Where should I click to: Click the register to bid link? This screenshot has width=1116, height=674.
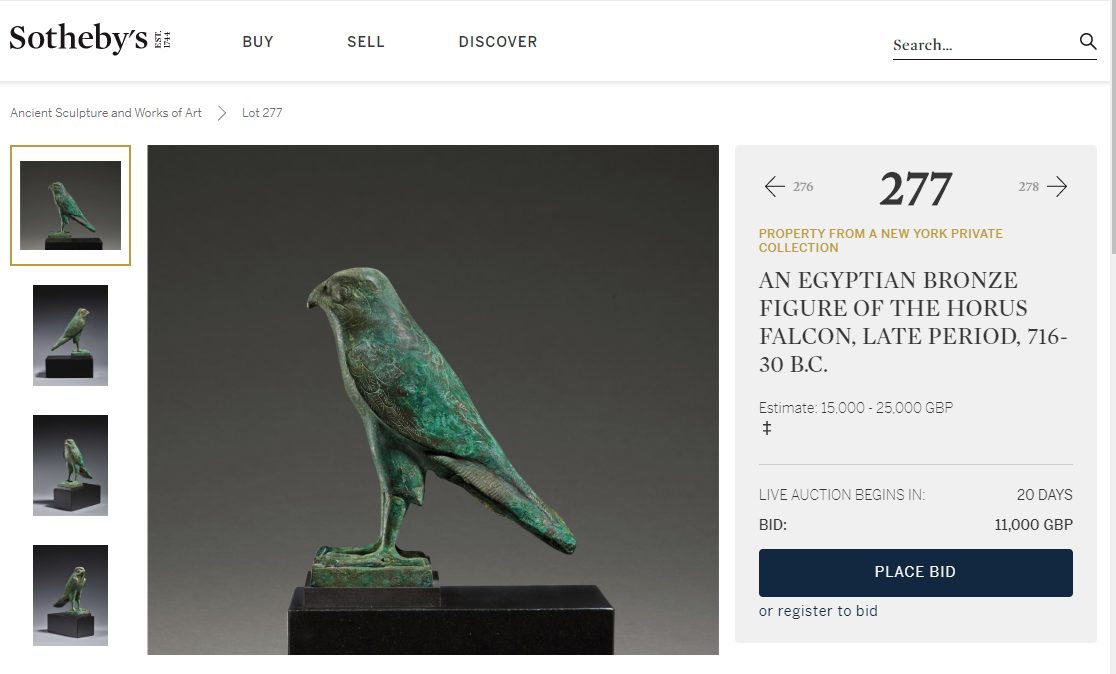point(818,611)
